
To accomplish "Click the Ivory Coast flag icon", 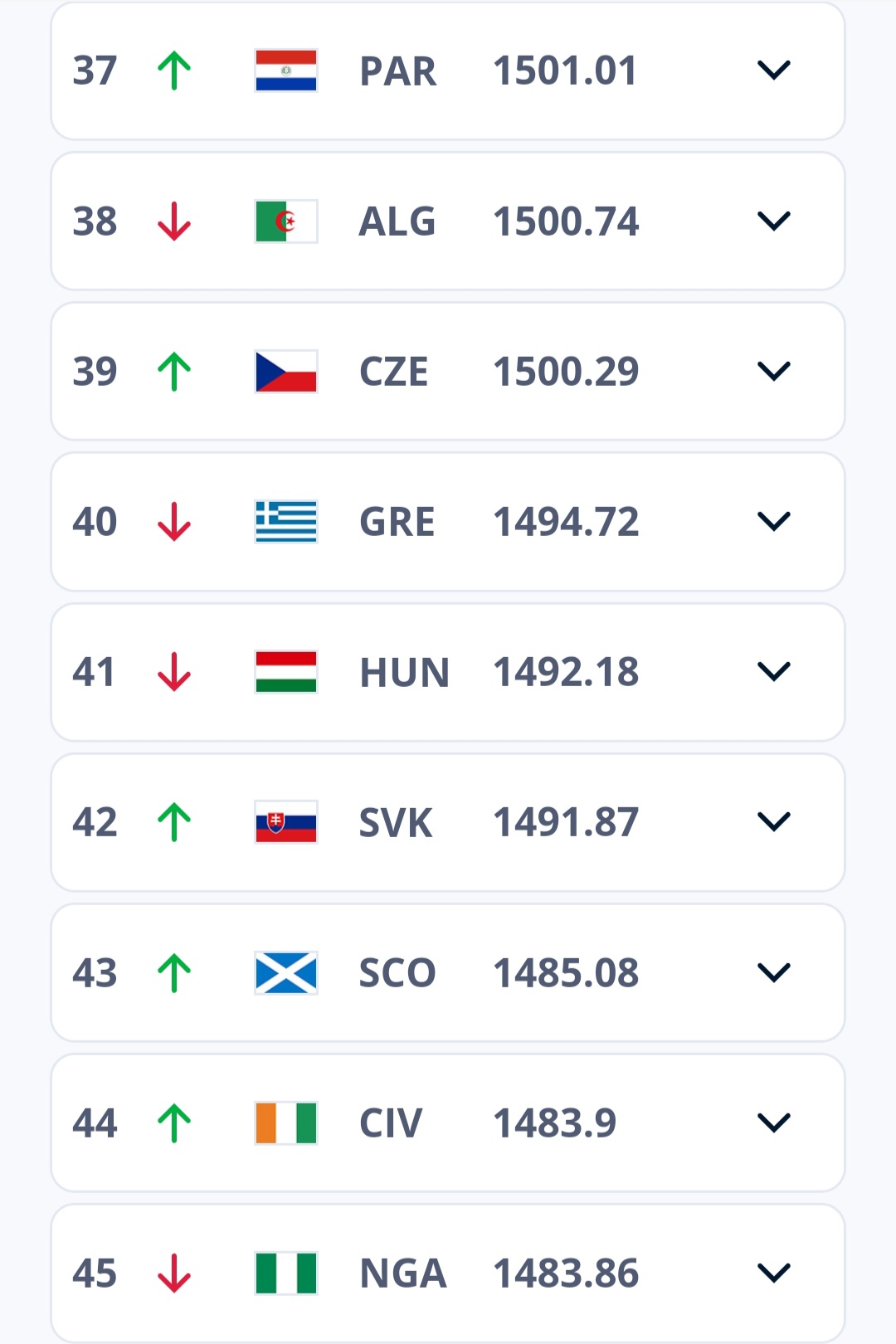I will (286, 1123).
